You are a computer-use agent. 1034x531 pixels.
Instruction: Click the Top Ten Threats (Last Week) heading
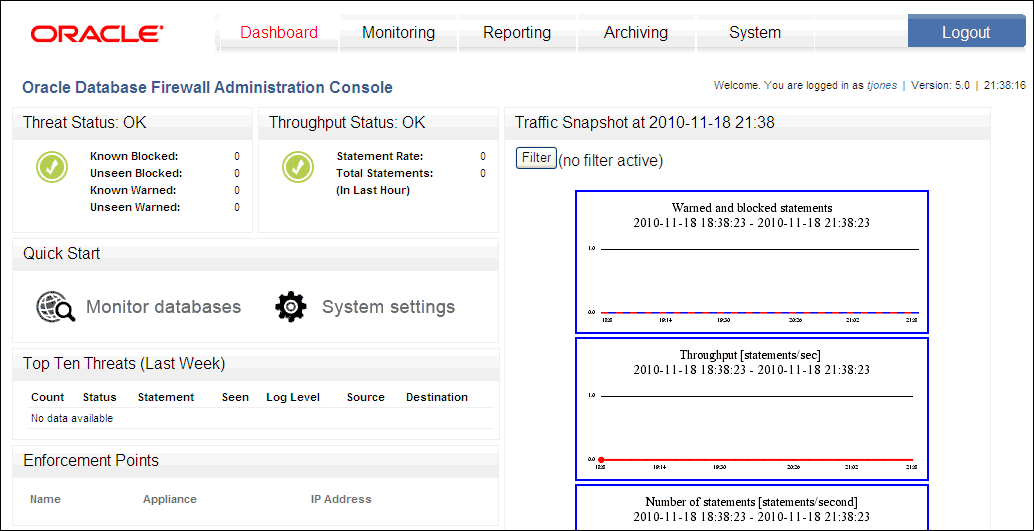coord(125,363)
